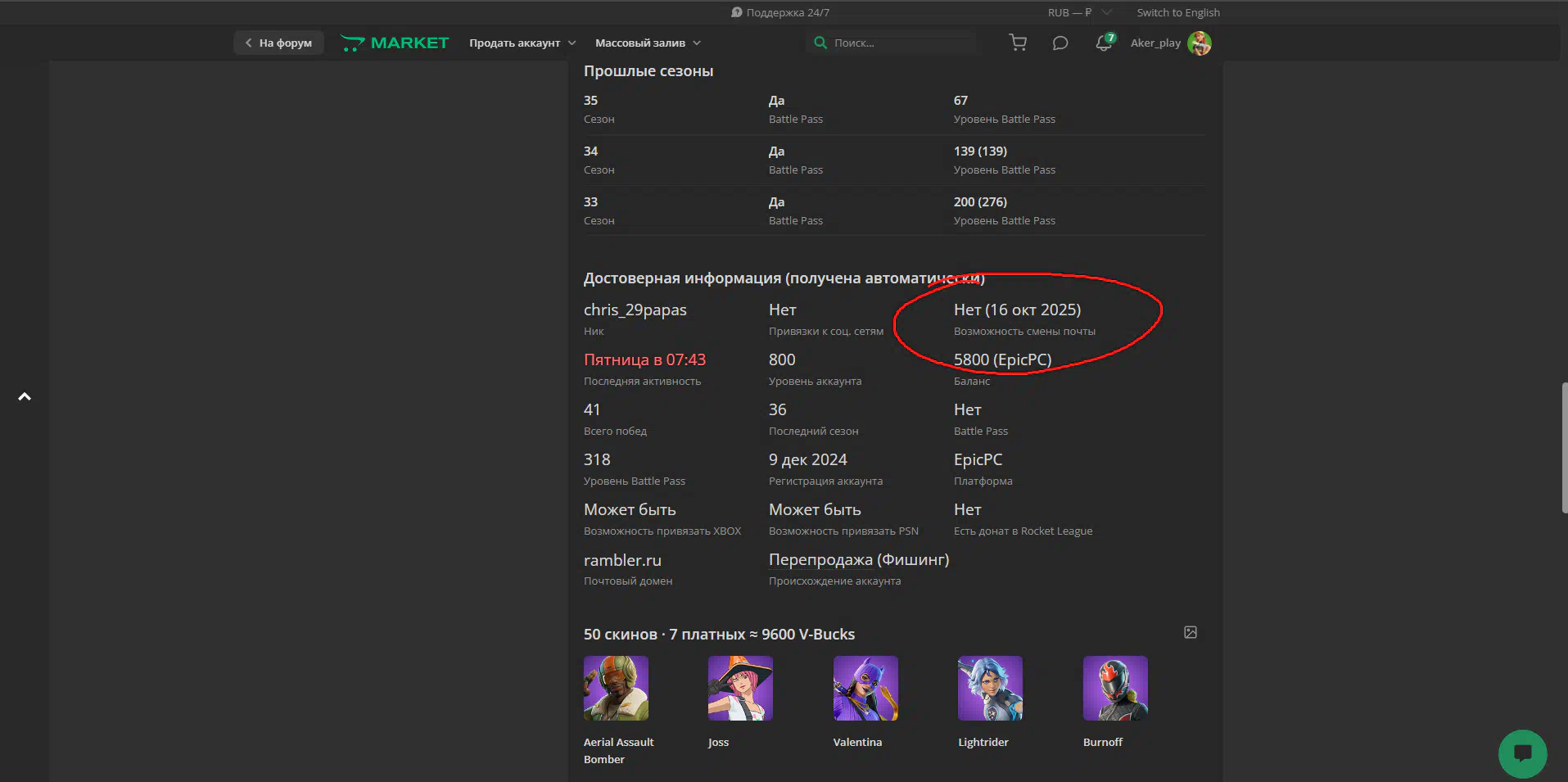Image resolution: width=1568 pixels, height=782 pixels.
Task: Open Lightrider skin thumbnail
Action: [990, 688]
